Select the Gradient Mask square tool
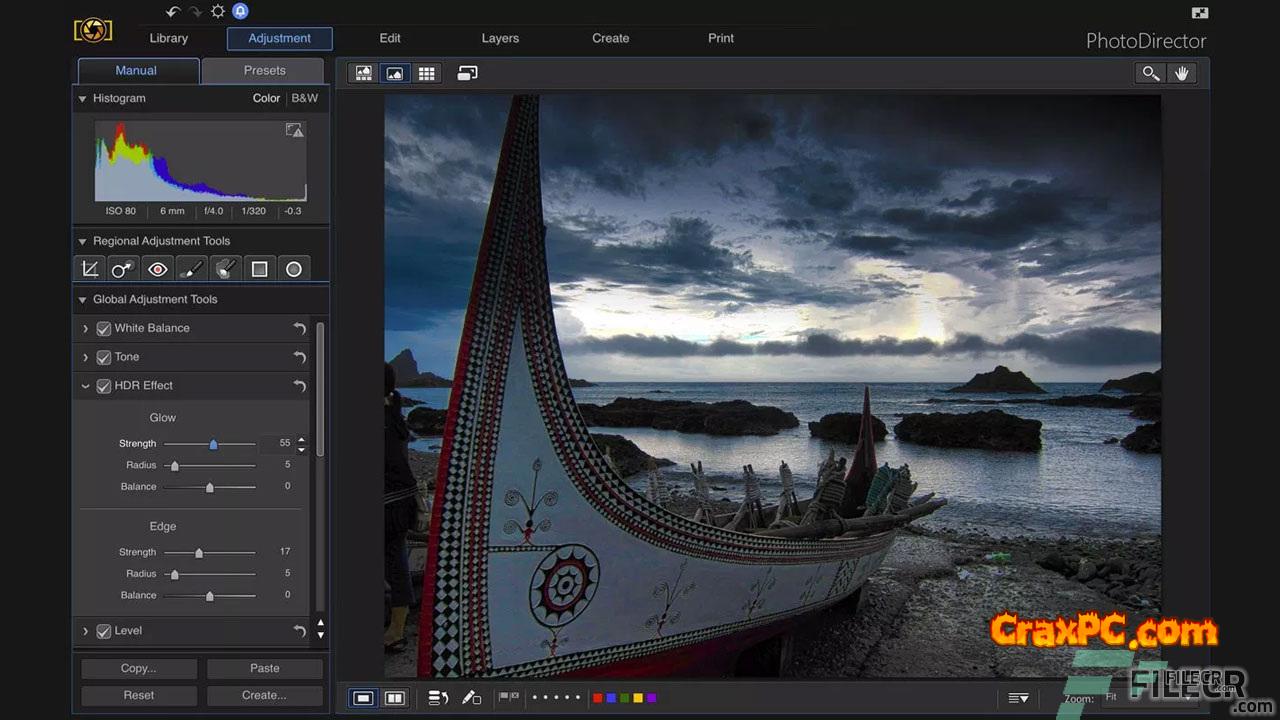This screenshot has width=1280, height=720. [260, 269]
